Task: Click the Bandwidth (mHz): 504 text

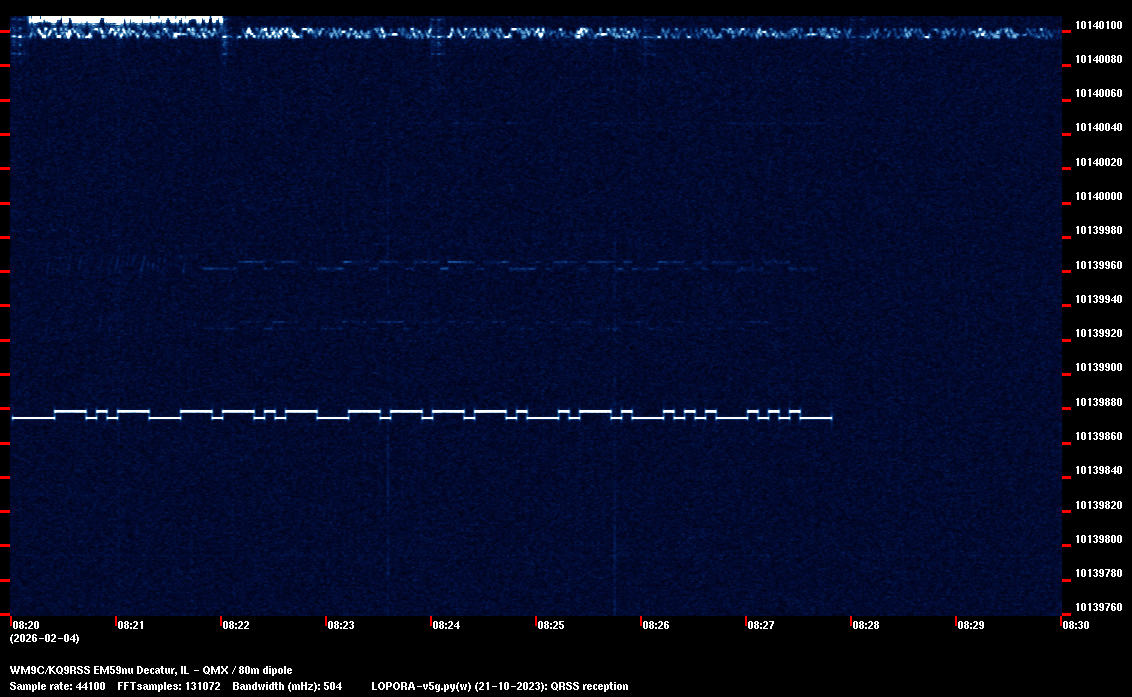Action: click(287, 686)
